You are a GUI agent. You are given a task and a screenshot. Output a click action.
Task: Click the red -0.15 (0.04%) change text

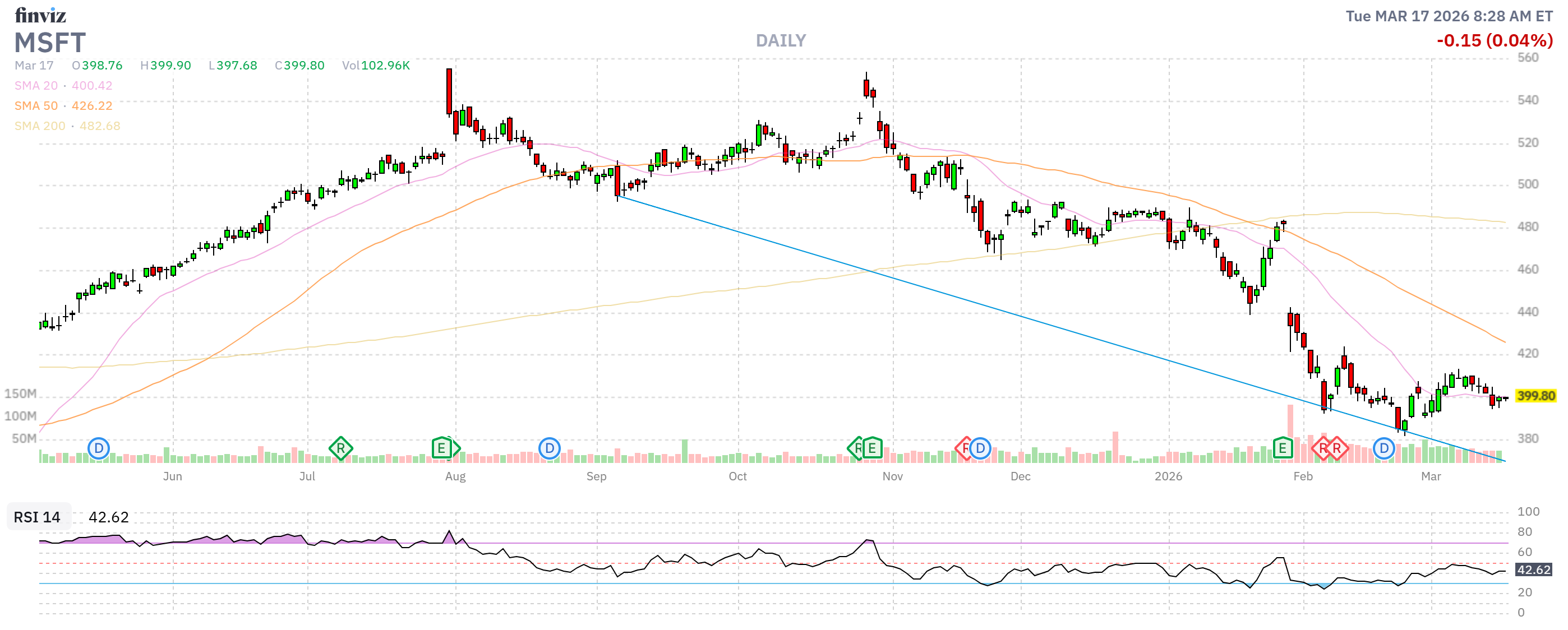coord(1494,41)
